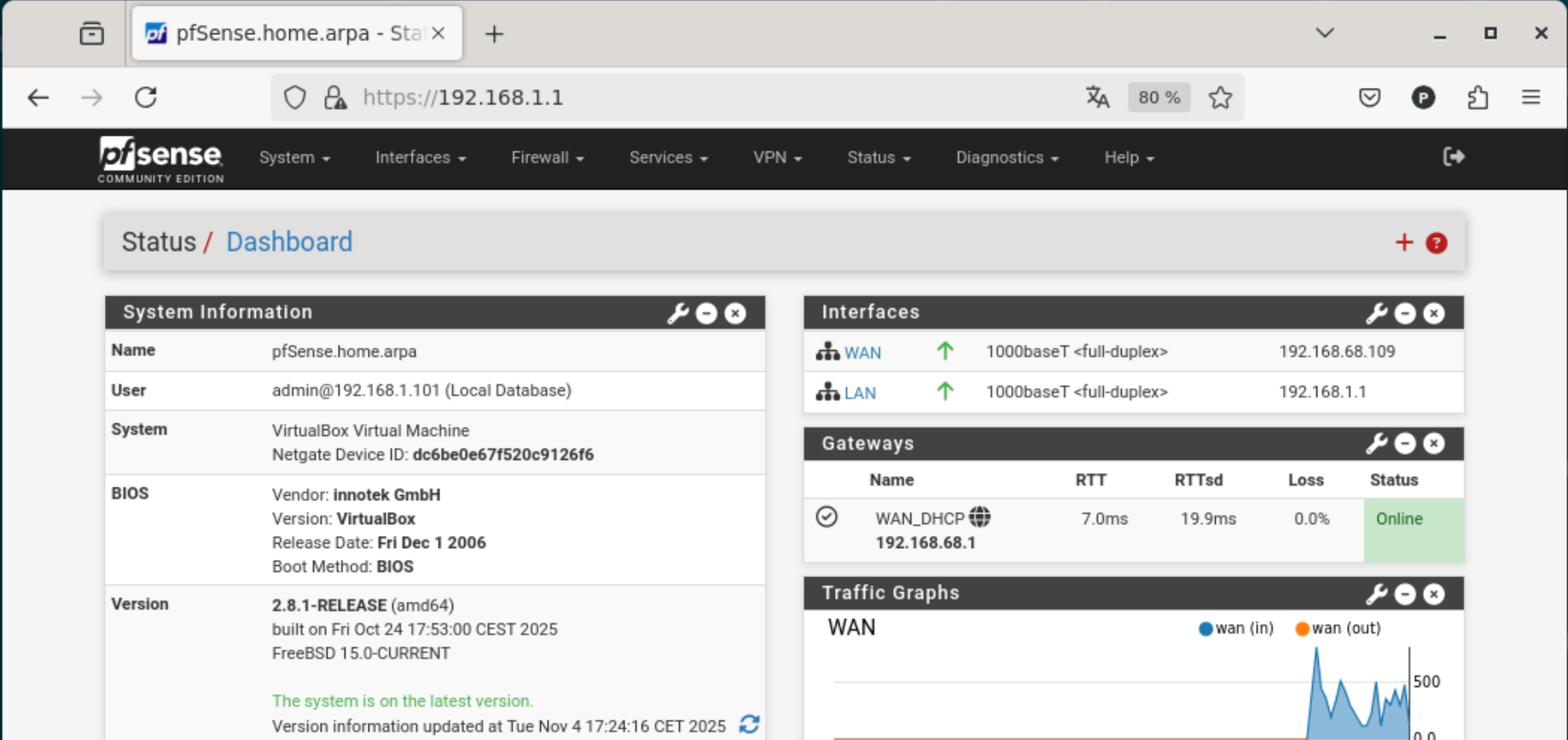Close the Gateways widget
This screenshot has height=740, width=1568.
[x=1434, y=444]
